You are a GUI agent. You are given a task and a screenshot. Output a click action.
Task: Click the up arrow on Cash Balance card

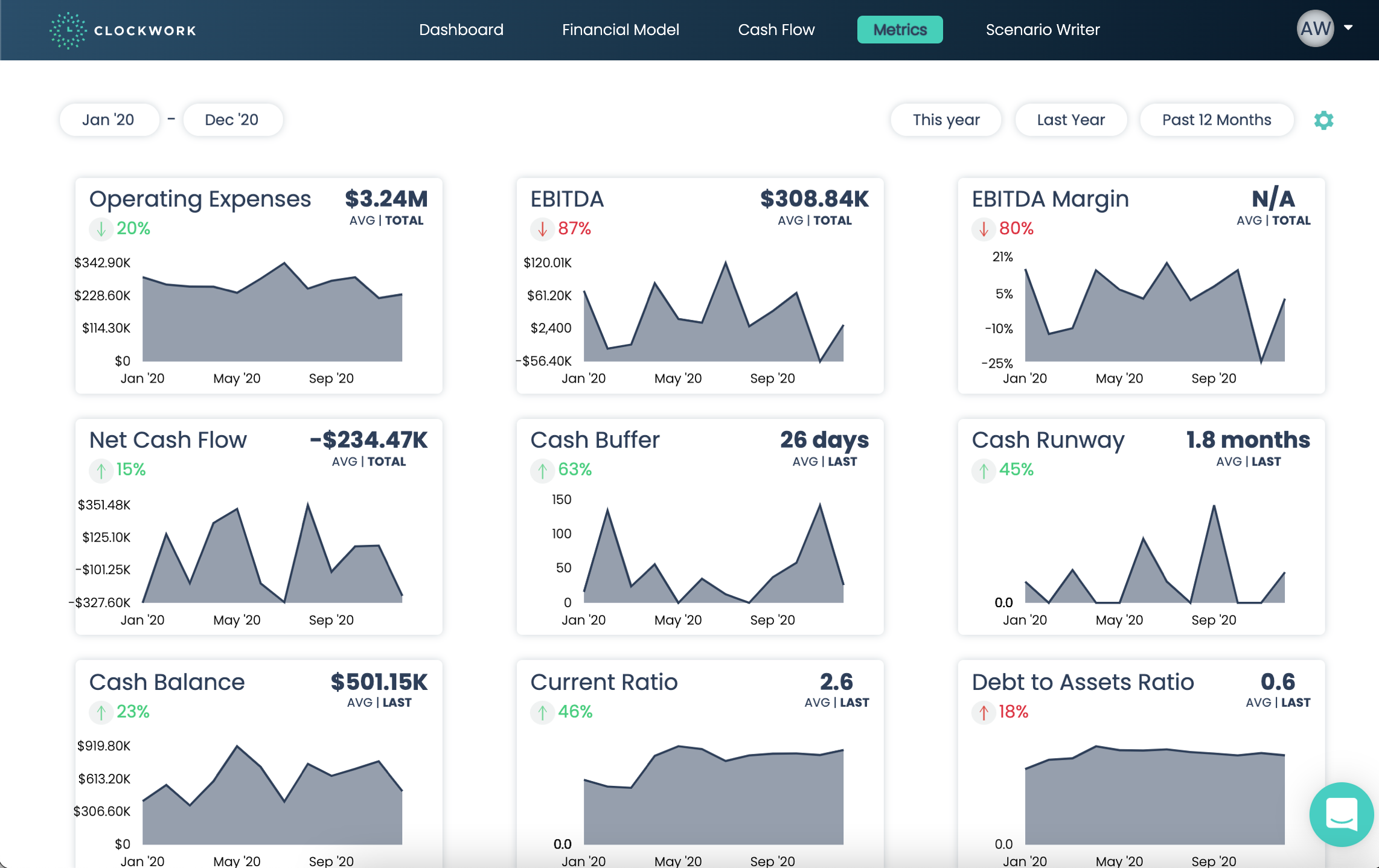pyautogui.click(x=101, y=713)
